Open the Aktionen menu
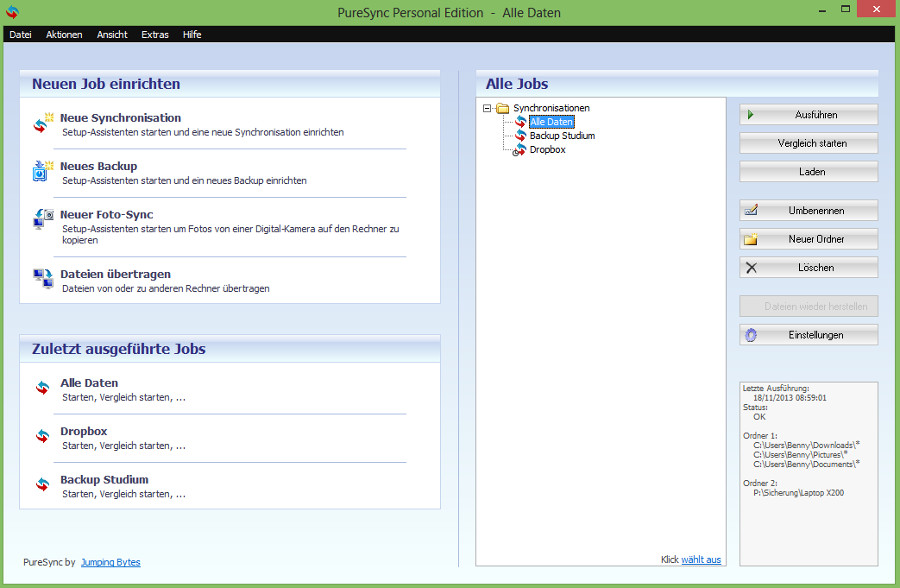Image resolution: width=900 pixels, height=588 pixels. (64, 34)
